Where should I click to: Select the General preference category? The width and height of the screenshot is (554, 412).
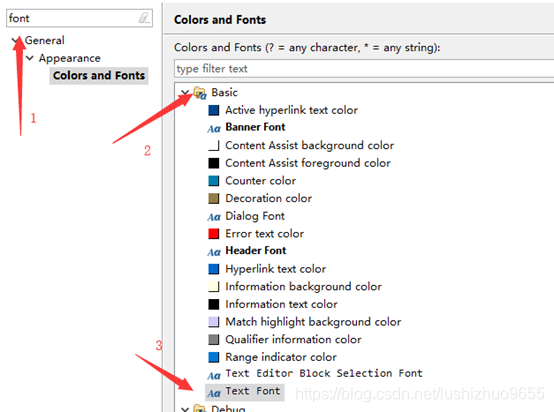coord(45,40)
